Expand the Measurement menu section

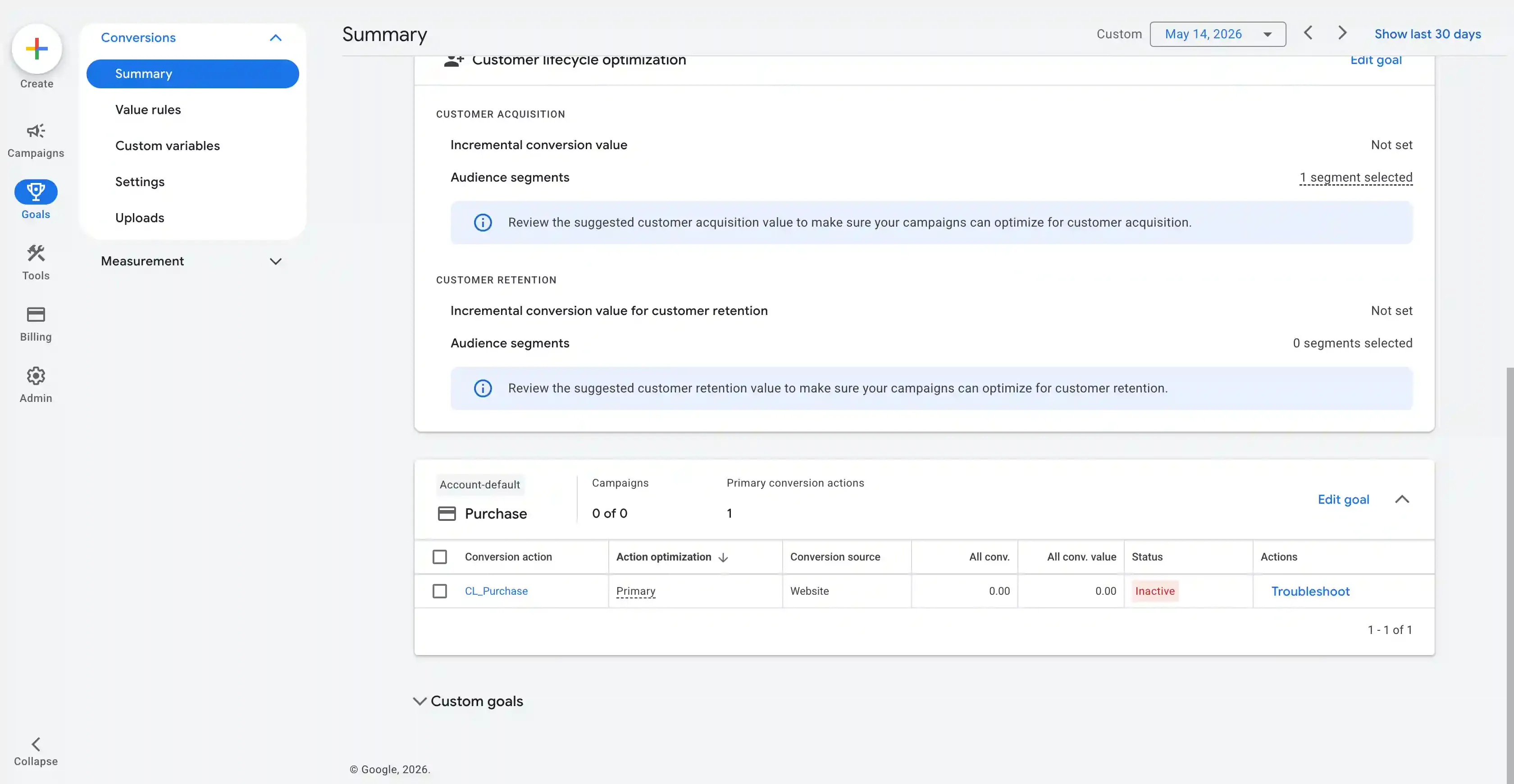click(x=276, y=261)
